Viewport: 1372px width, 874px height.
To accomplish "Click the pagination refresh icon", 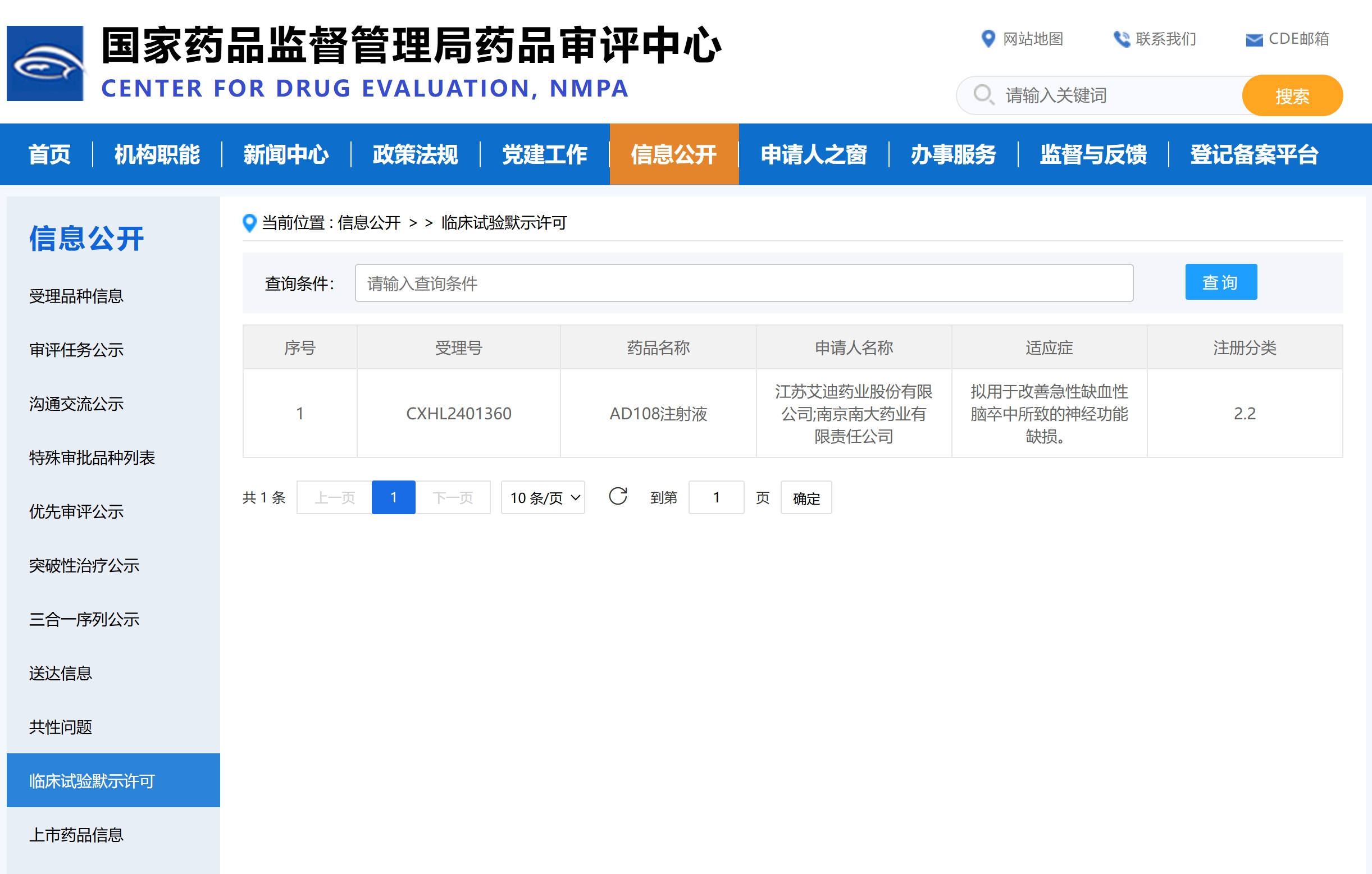I will [618, 496].
